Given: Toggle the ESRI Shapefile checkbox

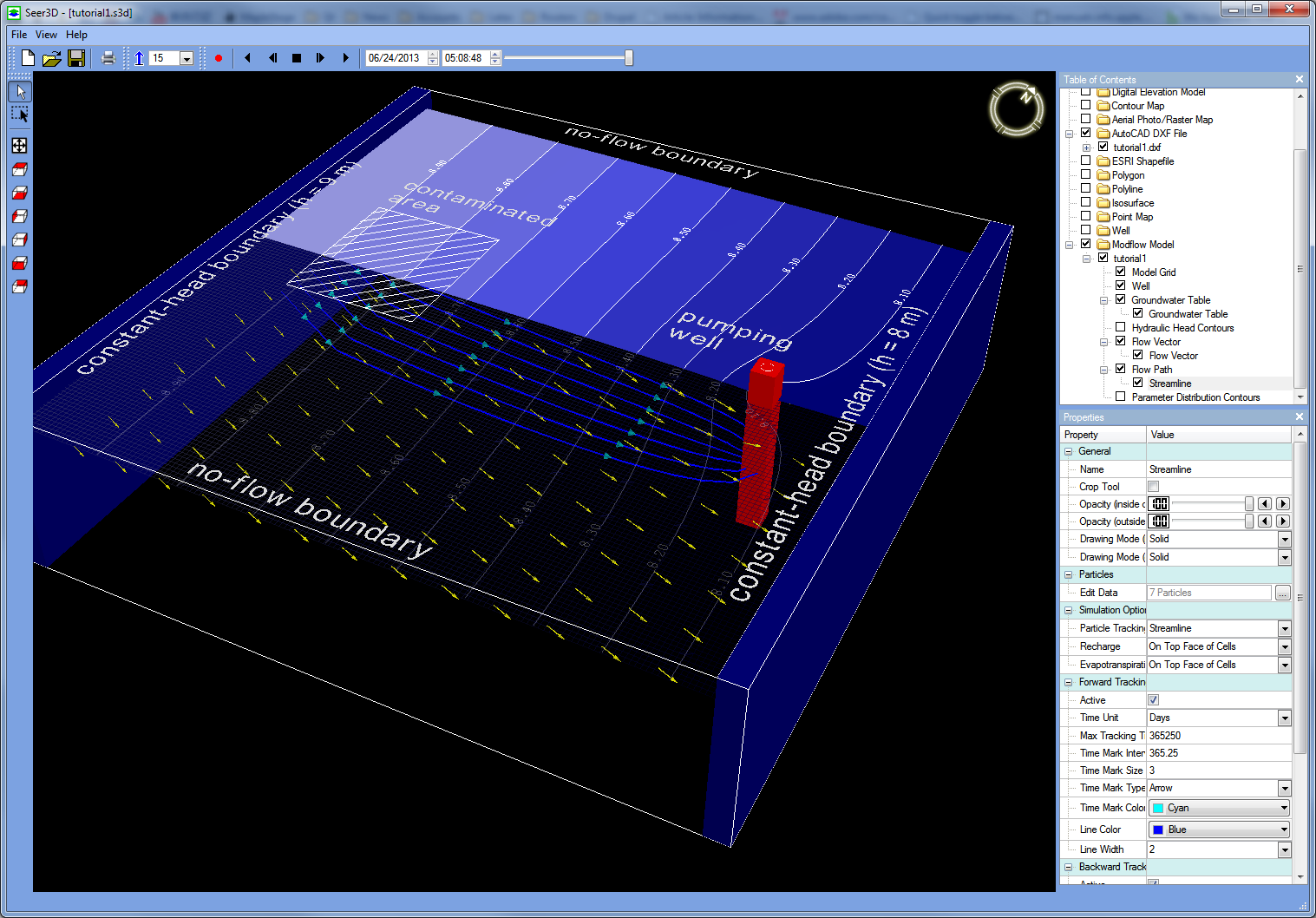Looking at the screenshot, I should point(1085,161).
